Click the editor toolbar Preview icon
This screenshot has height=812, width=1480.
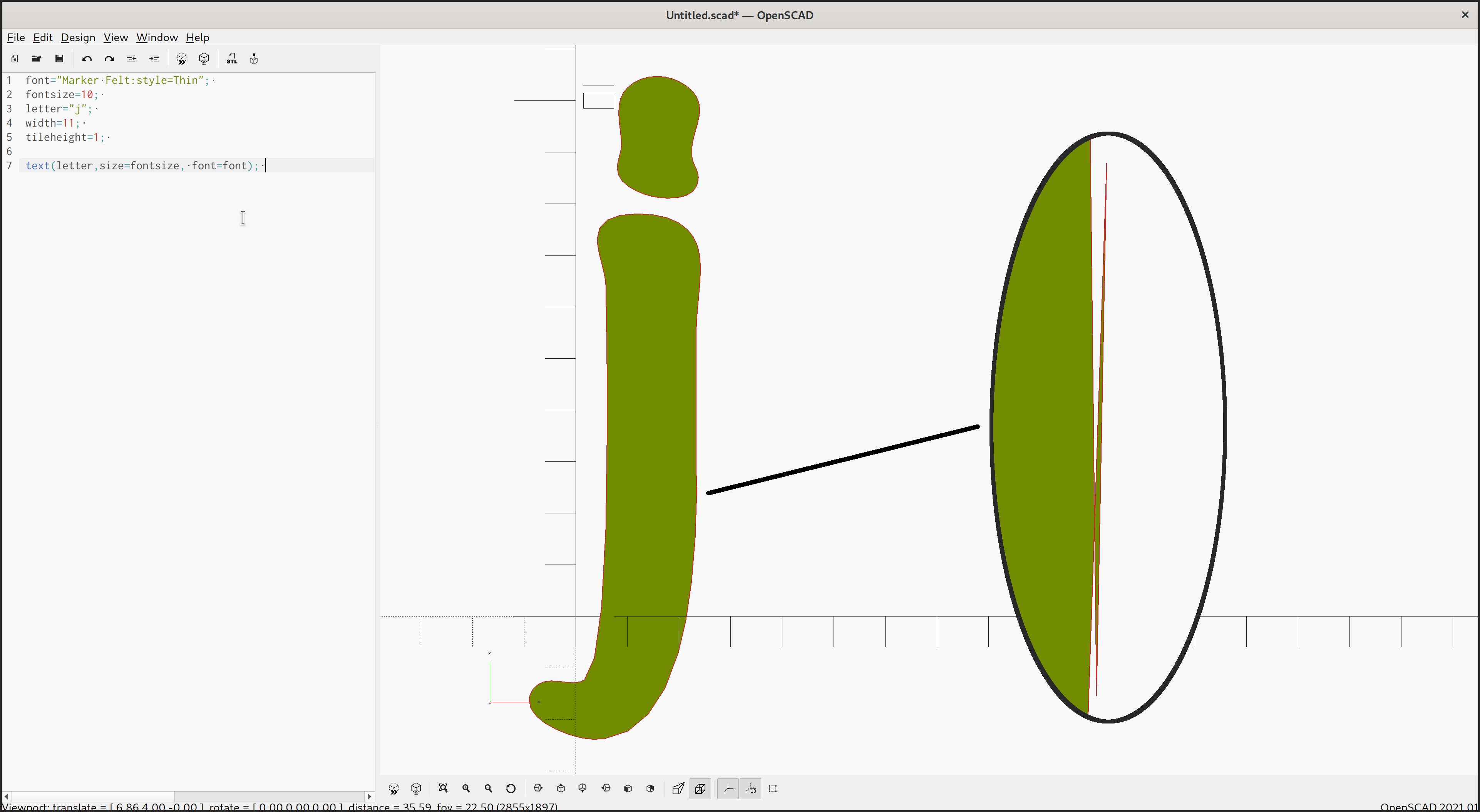coord(182,58)
